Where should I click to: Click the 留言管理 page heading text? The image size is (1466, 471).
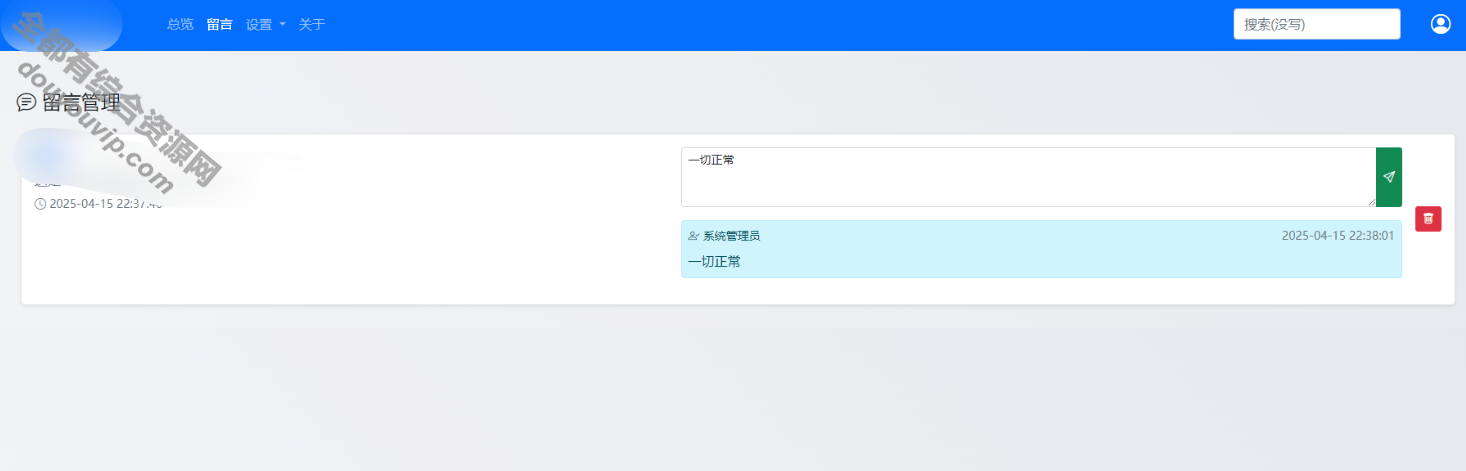click(81, 103)
